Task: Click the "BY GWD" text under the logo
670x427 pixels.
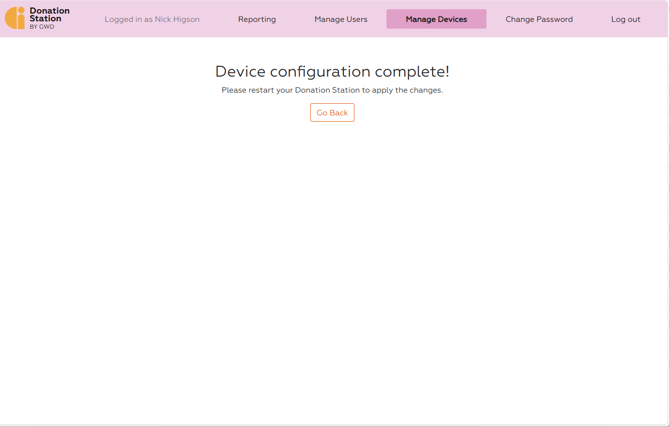Action: coord(42,27)
